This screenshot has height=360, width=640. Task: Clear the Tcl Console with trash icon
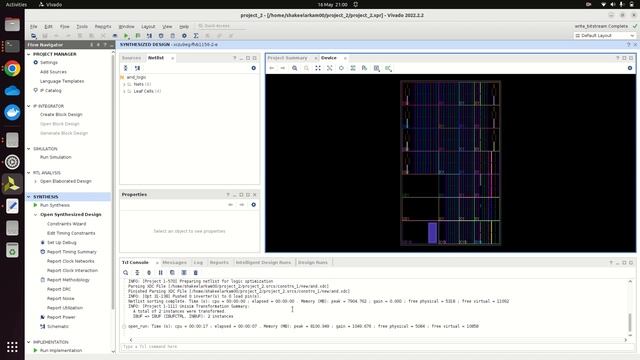pos(196,273)
